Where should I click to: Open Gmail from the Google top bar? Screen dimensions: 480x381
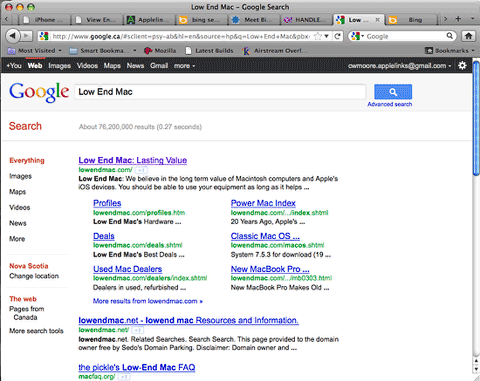point(159,66)
